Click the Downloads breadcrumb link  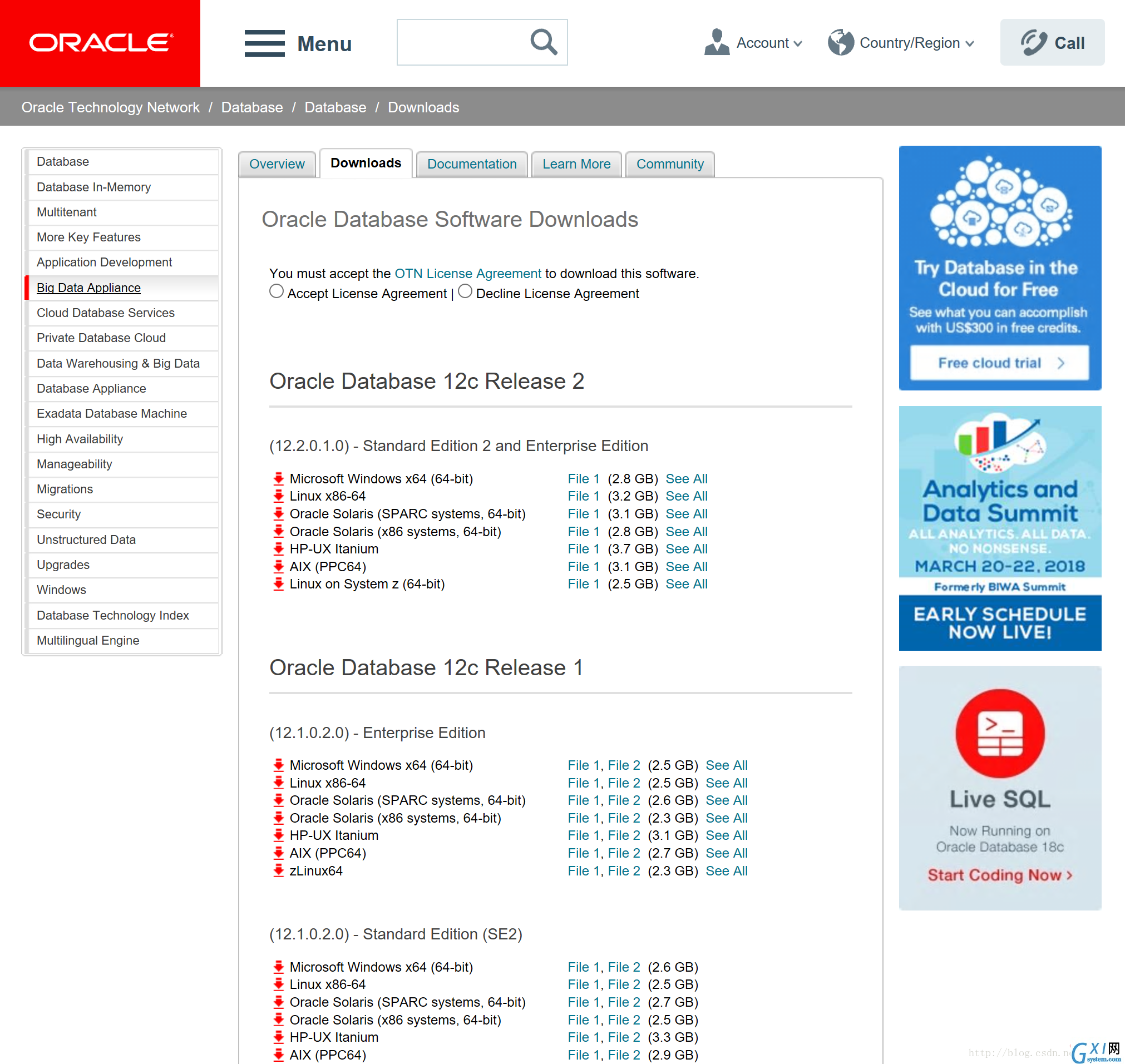coord(423,107)
